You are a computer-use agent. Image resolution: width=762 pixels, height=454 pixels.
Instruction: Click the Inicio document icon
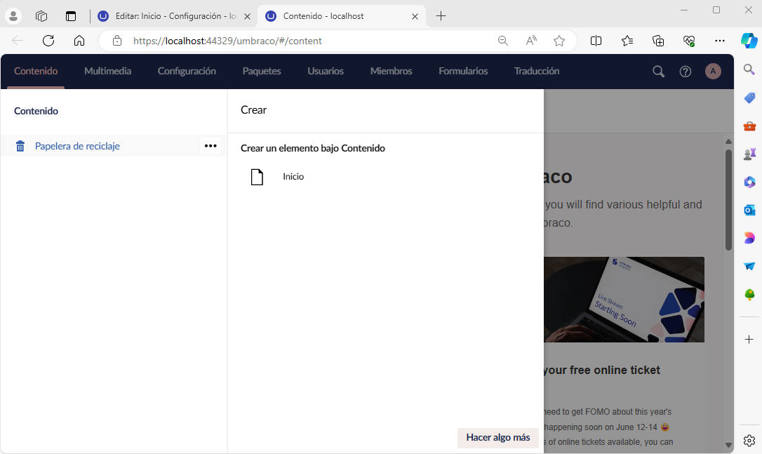click(x=257, y=177)
